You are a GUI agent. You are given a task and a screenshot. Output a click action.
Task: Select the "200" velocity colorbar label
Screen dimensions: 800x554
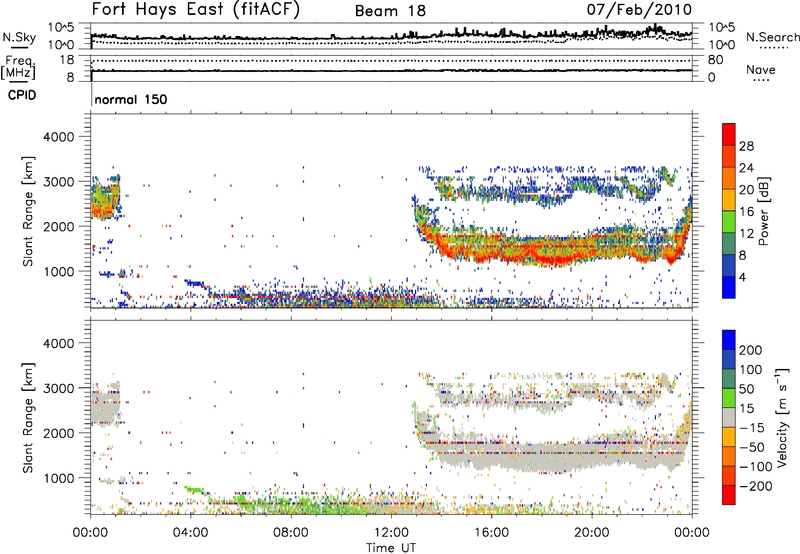point(750,350)
